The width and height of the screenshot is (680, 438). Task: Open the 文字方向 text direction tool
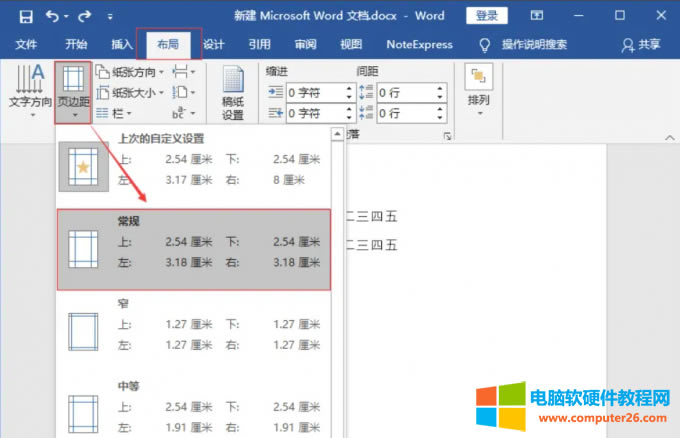point(30,92)
